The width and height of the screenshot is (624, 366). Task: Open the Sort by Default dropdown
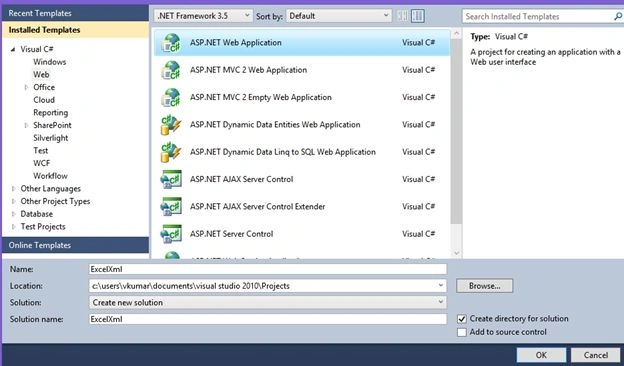tap(339, 16)
